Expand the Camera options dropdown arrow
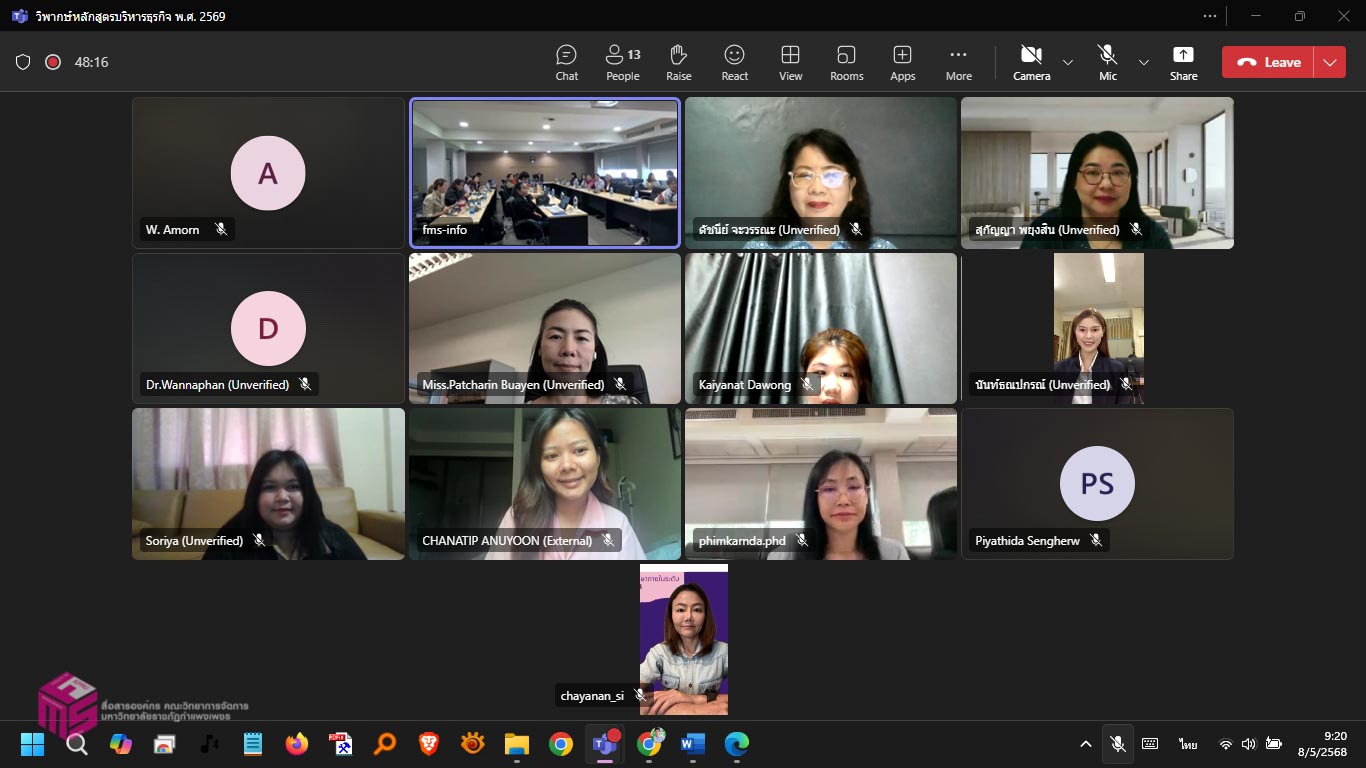 (x=1068, y=62)
